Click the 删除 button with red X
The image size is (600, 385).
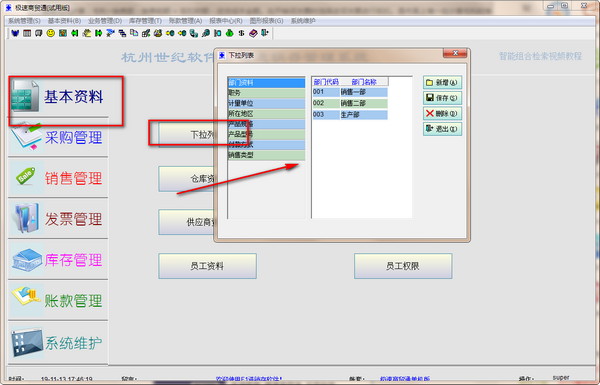[442, 113]
